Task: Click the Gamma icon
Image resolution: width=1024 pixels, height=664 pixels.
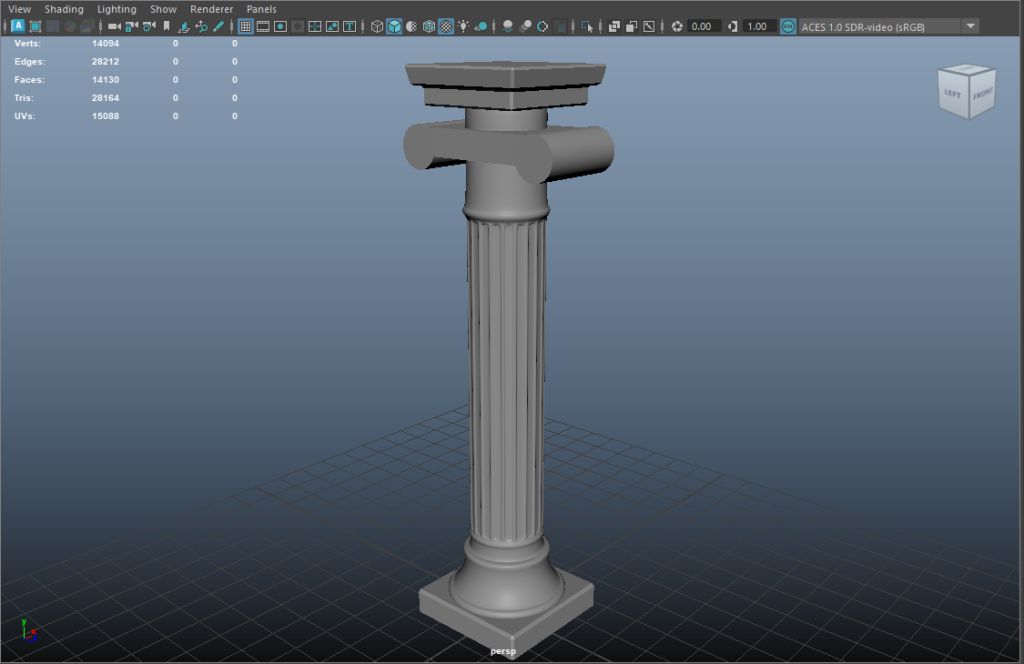Action: tap(733, 26)
